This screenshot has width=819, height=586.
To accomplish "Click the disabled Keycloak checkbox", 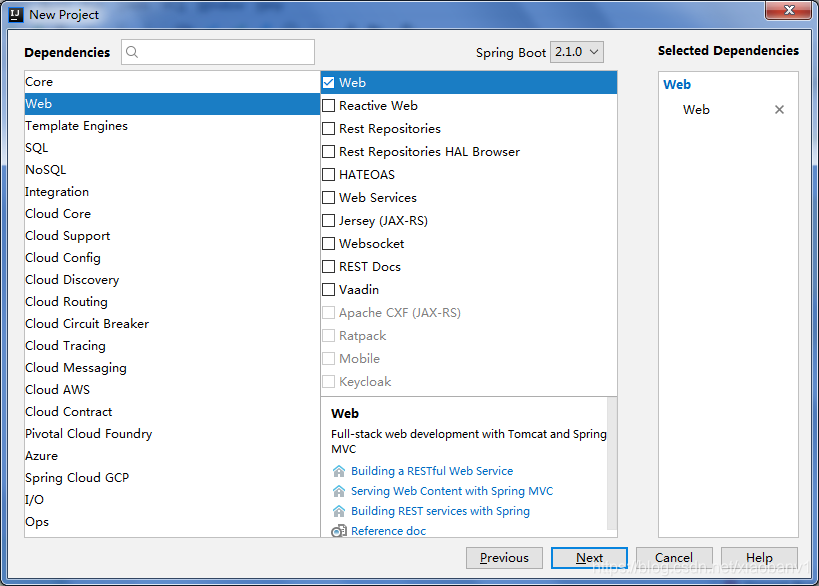I will pos(329,381).
